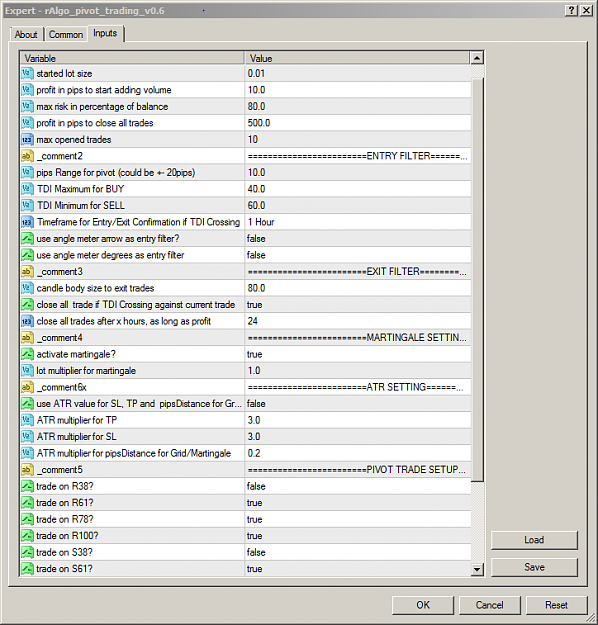The image size is (598, 625).
Task: Click the bool icon beside 'trade on S61?'
Action: (x=27, y=569)
